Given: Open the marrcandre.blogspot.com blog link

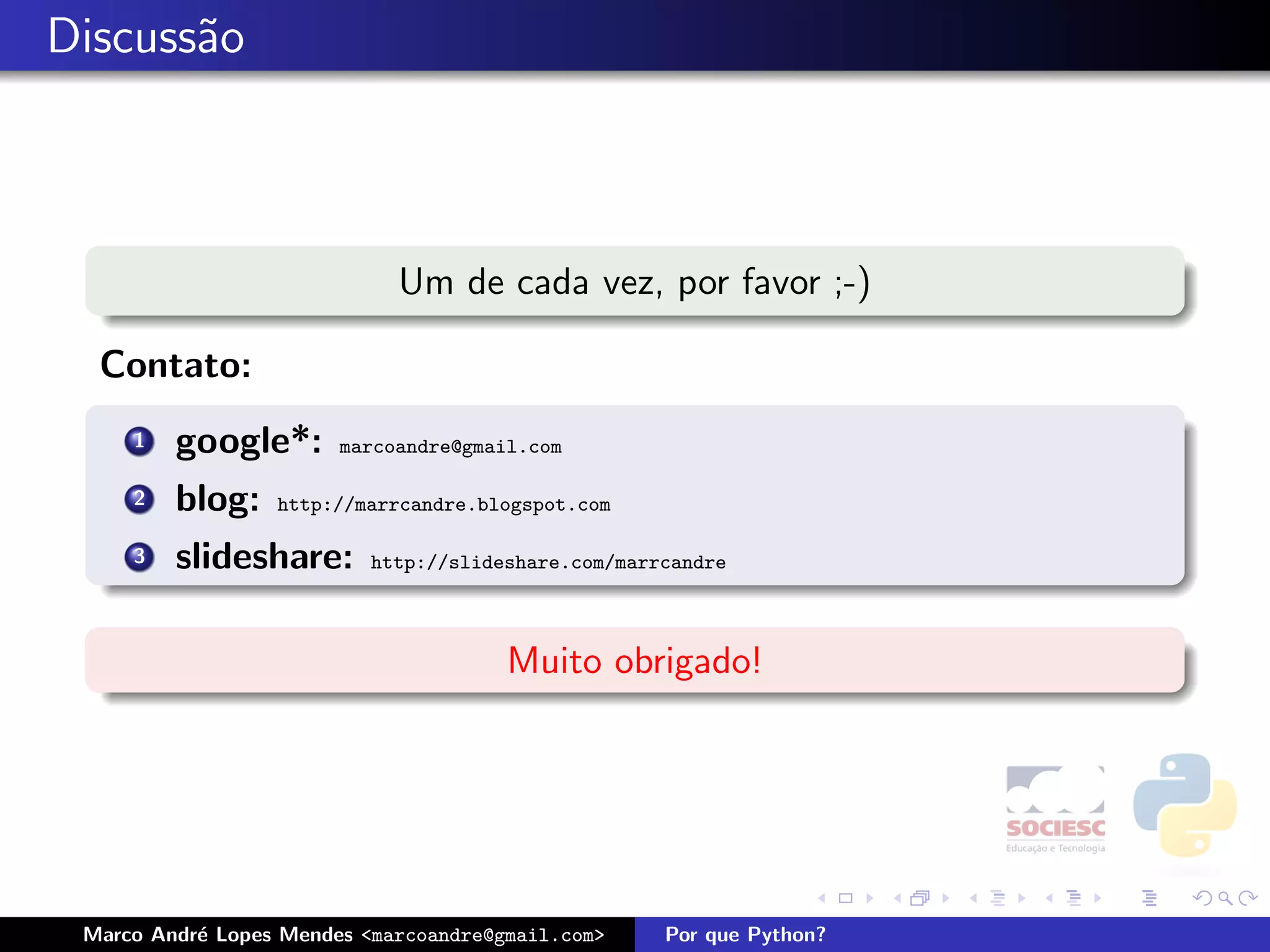Looking at the screenshot, I should tap(443, 505).
